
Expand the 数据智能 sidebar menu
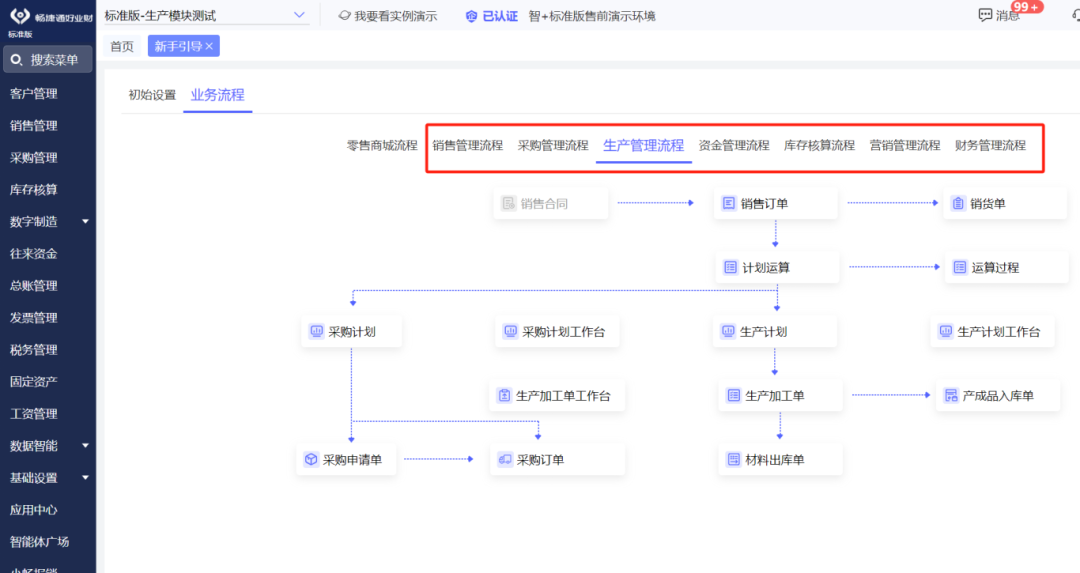[85, 446]
